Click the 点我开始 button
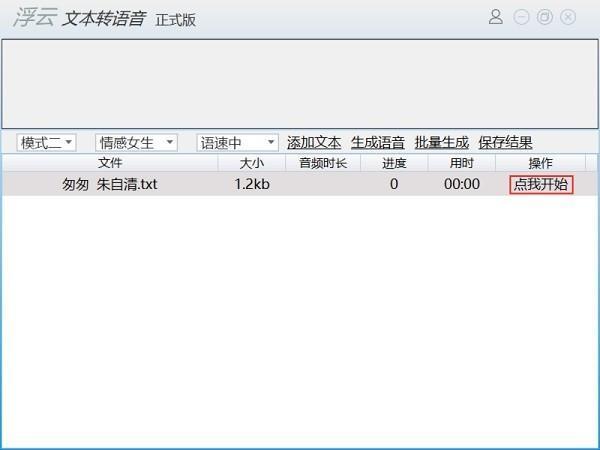Image resolution: width=600 pixels, height=450 pixels. [x=541, y=184]
